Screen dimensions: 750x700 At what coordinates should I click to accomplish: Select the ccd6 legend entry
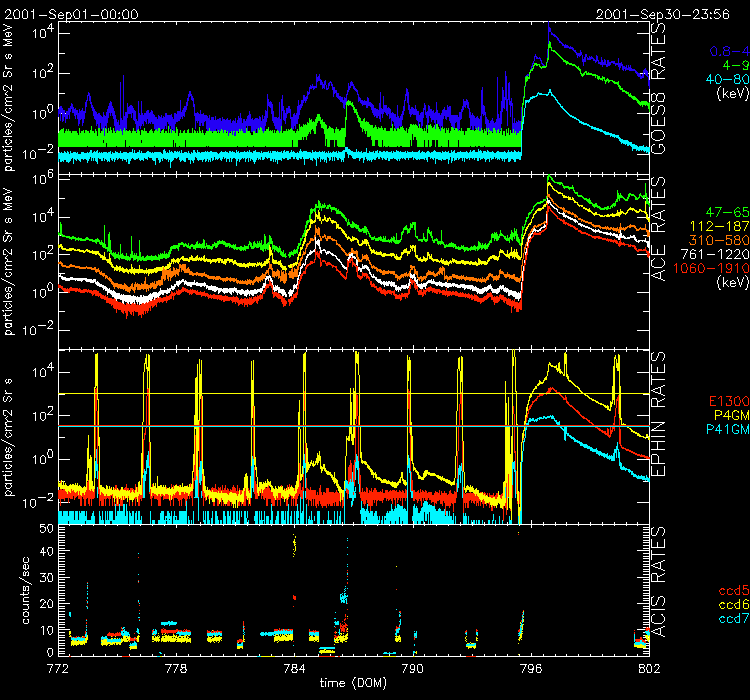pos(733,606)
